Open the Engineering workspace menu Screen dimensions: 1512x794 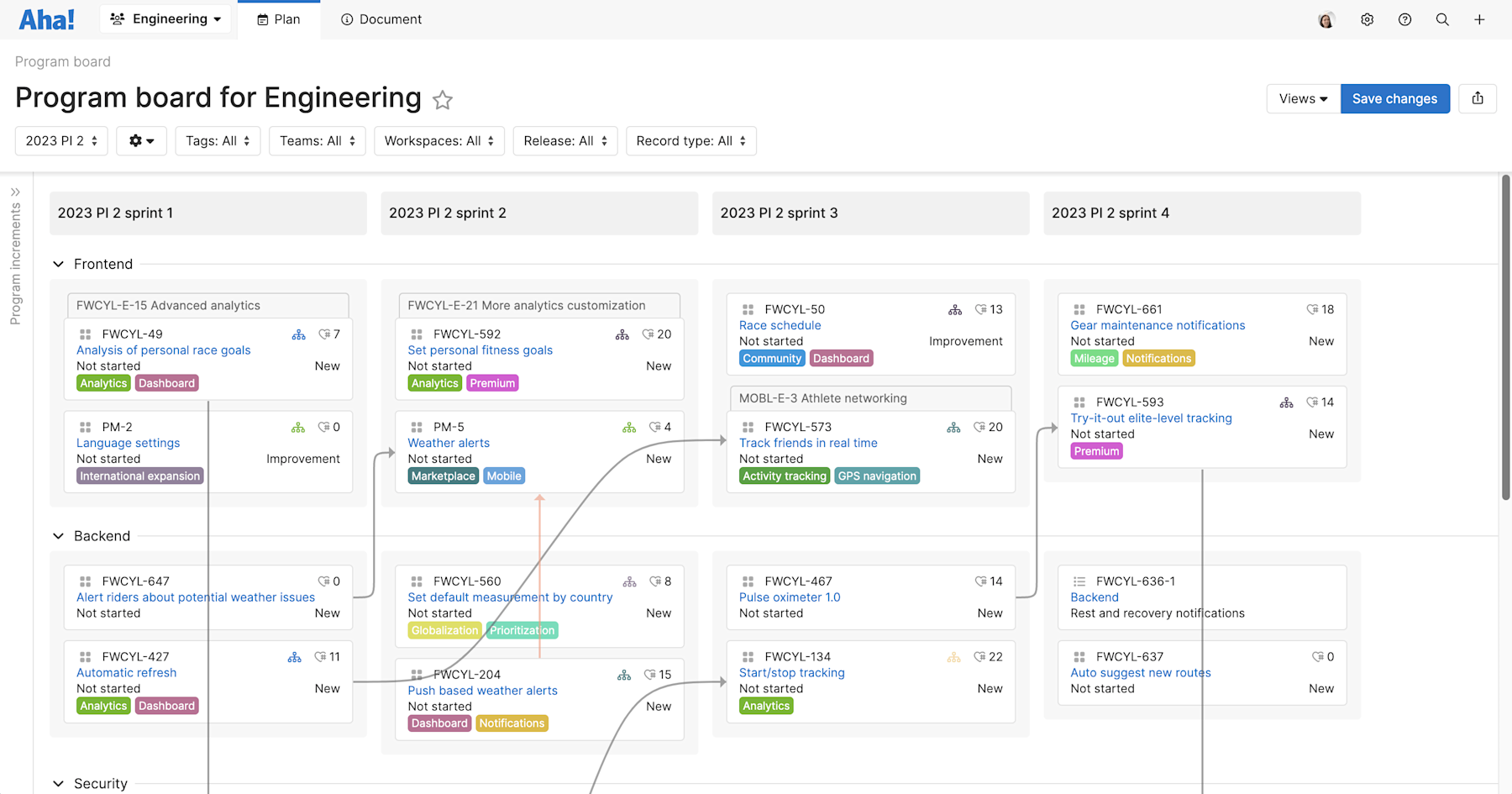165,18
